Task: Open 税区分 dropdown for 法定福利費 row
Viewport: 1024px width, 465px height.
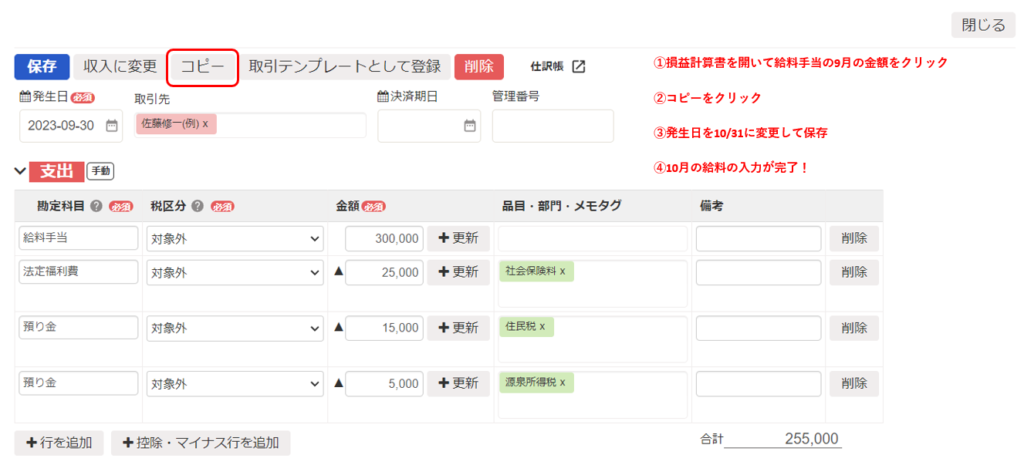Action: coord(235,272)
